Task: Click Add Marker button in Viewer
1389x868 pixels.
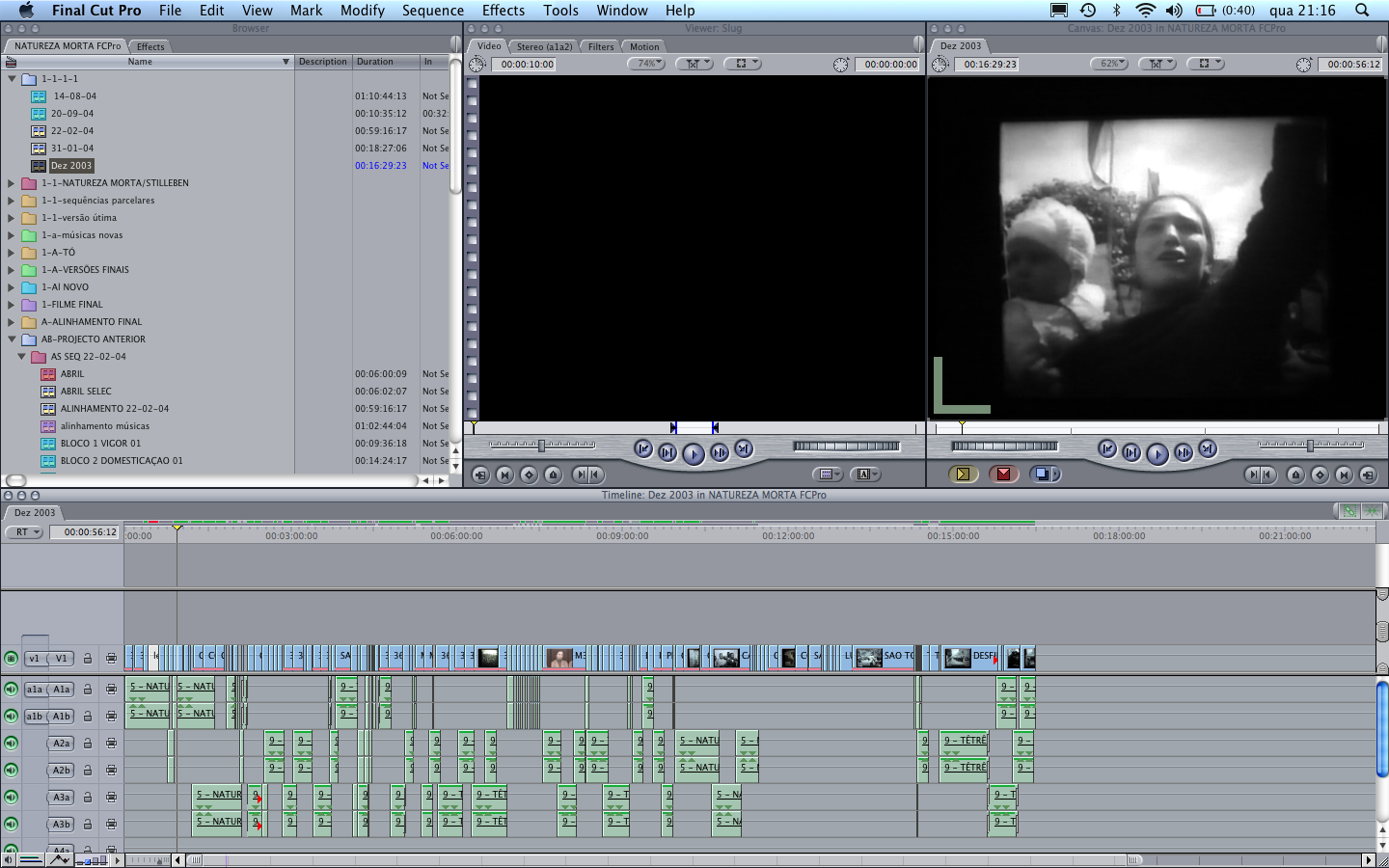Action: (553, 475)
